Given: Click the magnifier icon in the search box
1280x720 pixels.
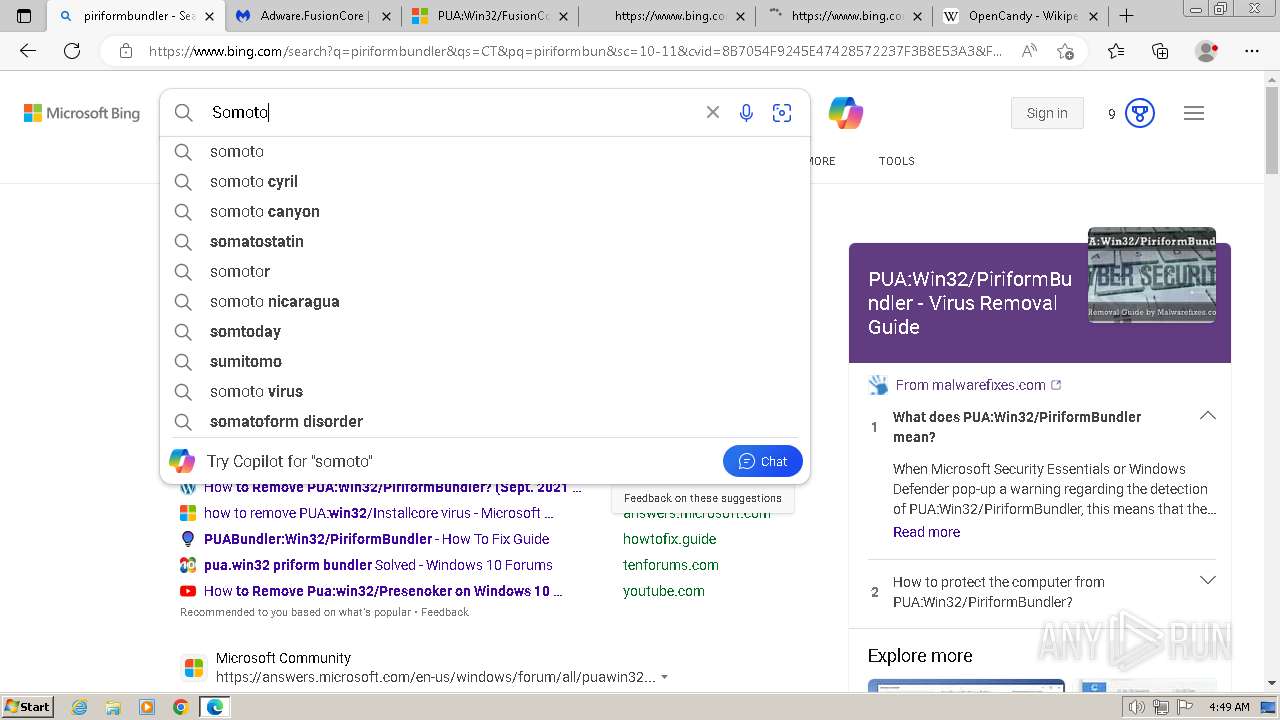Looking at the screenshot, I should [x=184, y=113].
